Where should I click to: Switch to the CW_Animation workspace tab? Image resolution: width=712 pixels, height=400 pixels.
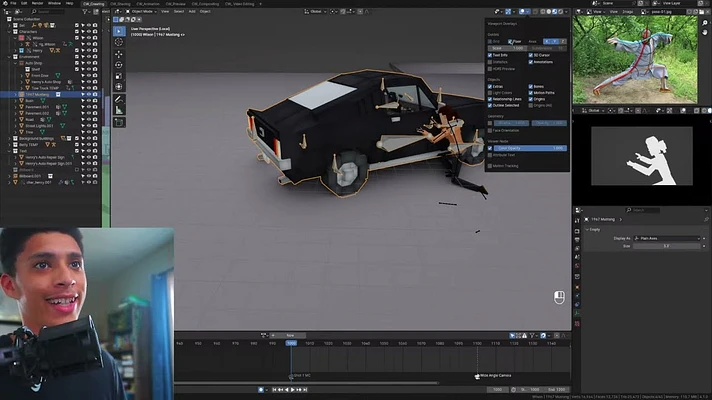(148, 4)
